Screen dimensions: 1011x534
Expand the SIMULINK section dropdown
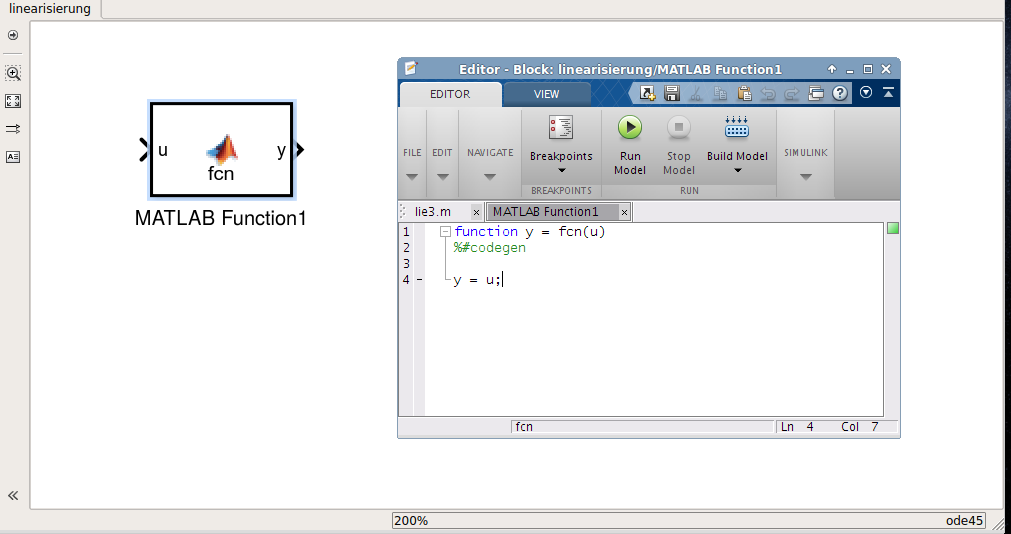(805, 177)
